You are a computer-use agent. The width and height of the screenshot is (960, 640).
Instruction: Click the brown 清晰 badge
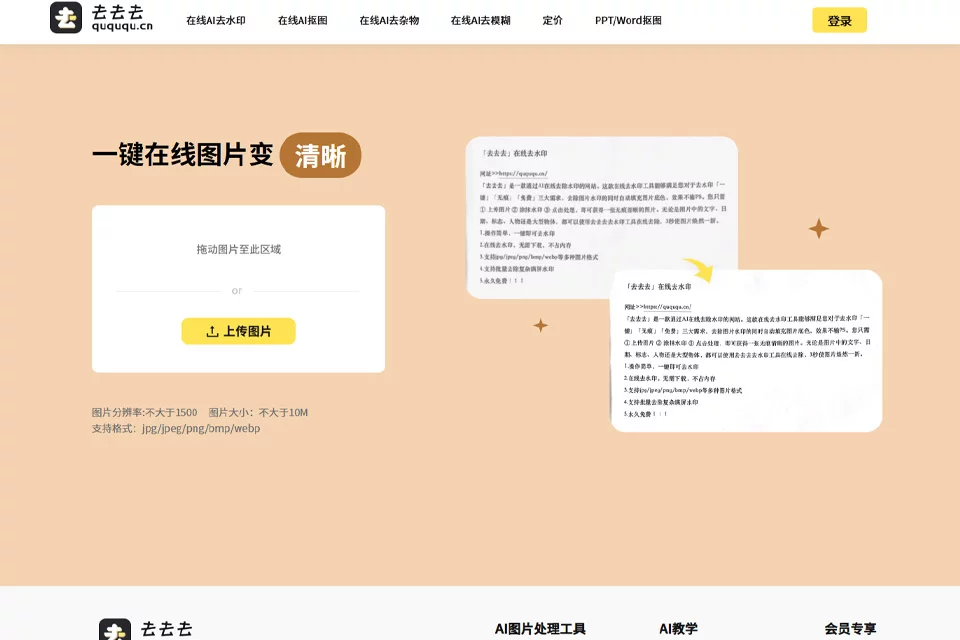[x=320, y=156]
